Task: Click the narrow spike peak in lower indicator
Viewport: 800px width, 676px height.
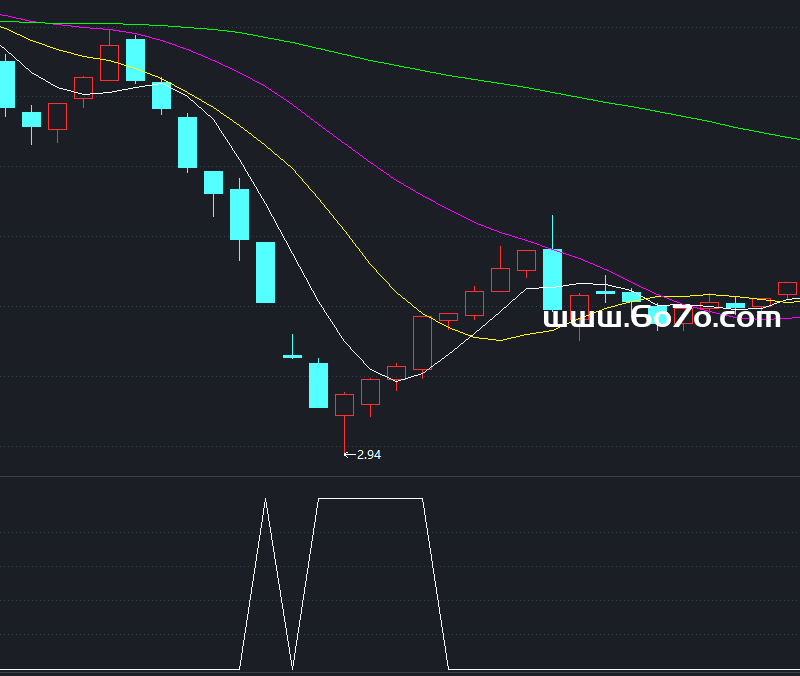Action: (265, 500)
